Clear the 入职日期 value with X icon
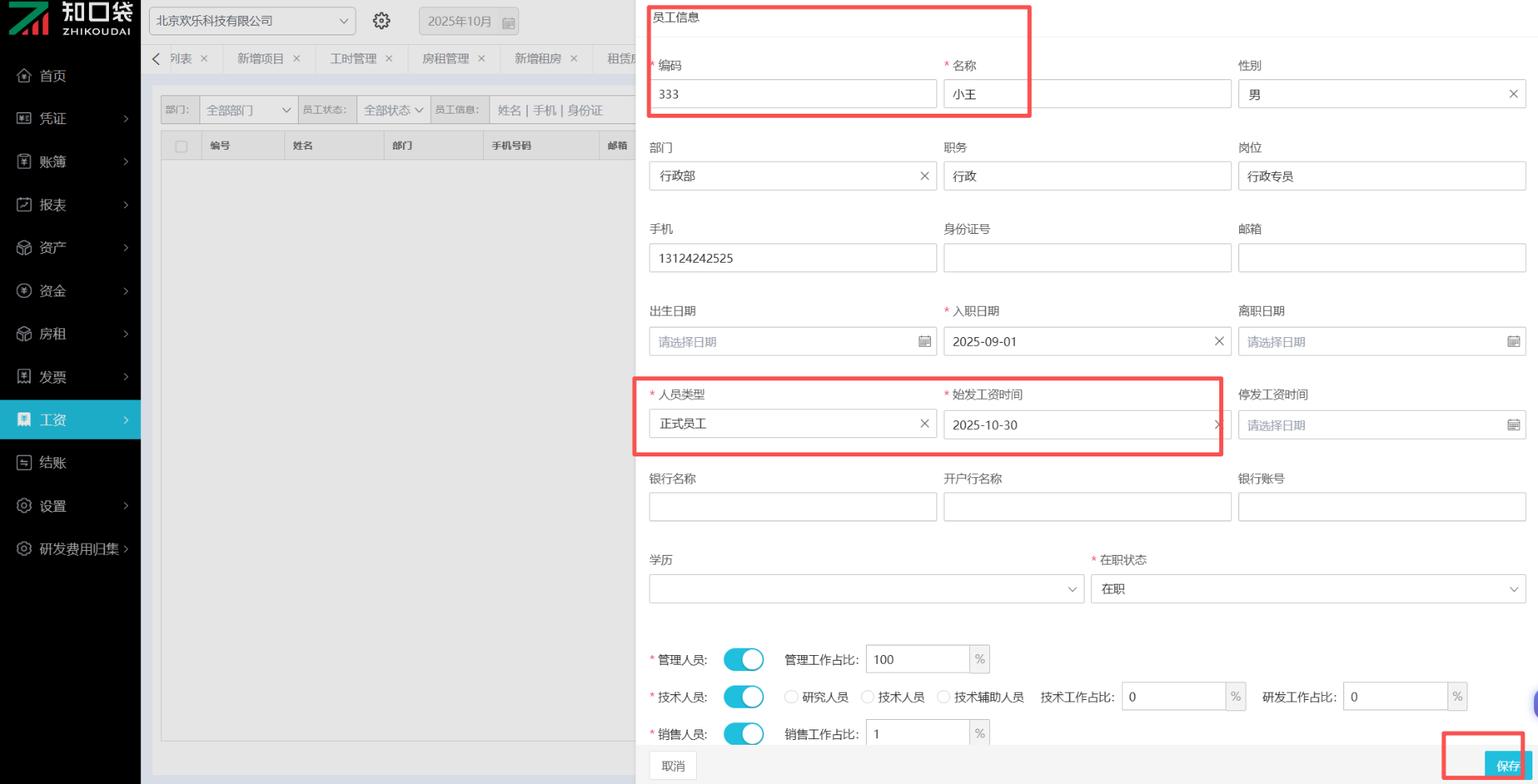Image resolution: width=1538 pixels, height=784 pixels. [x=1218, y=341]
